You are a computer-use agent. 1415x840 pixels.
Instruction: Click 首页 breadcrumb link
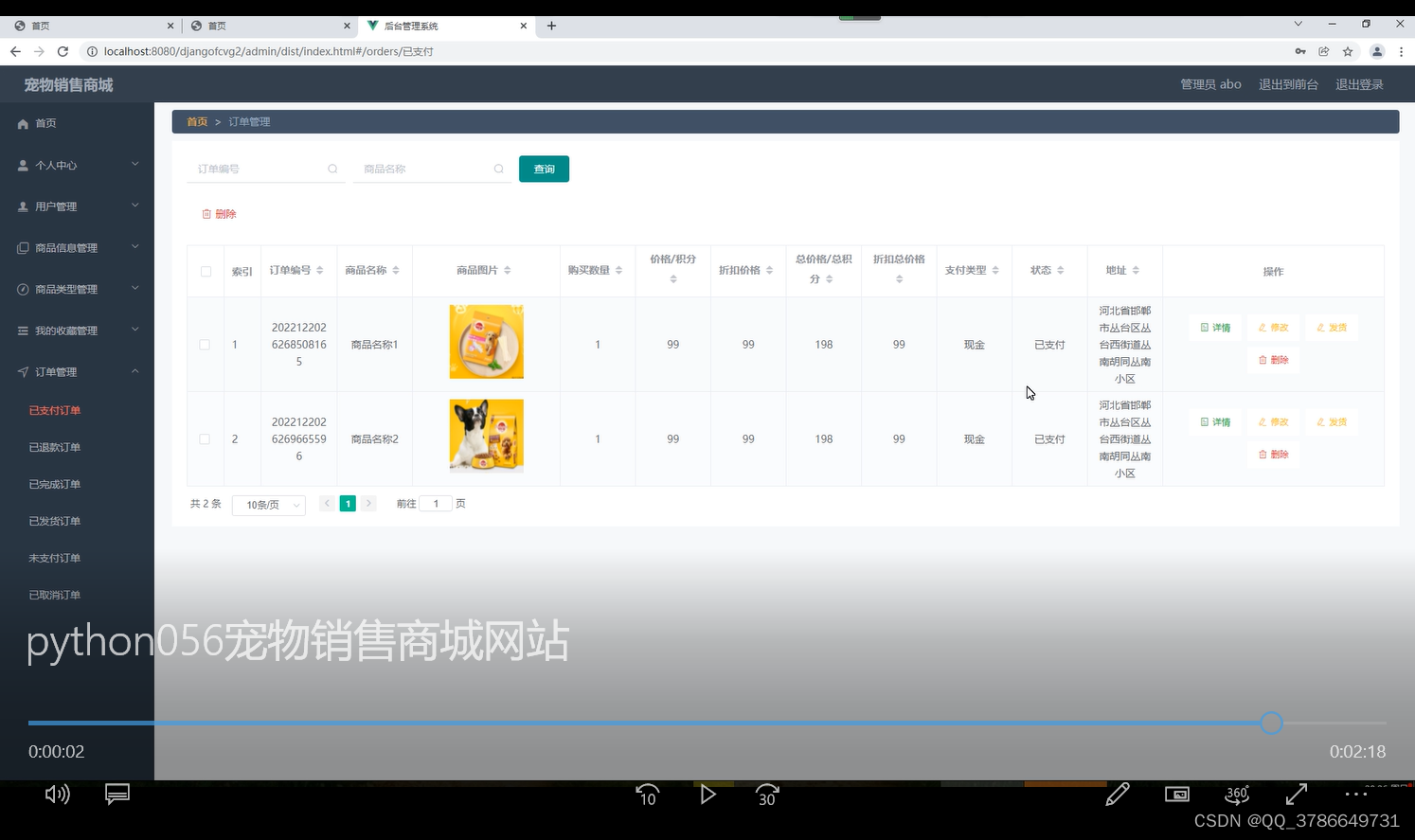(x=197, y=122)
